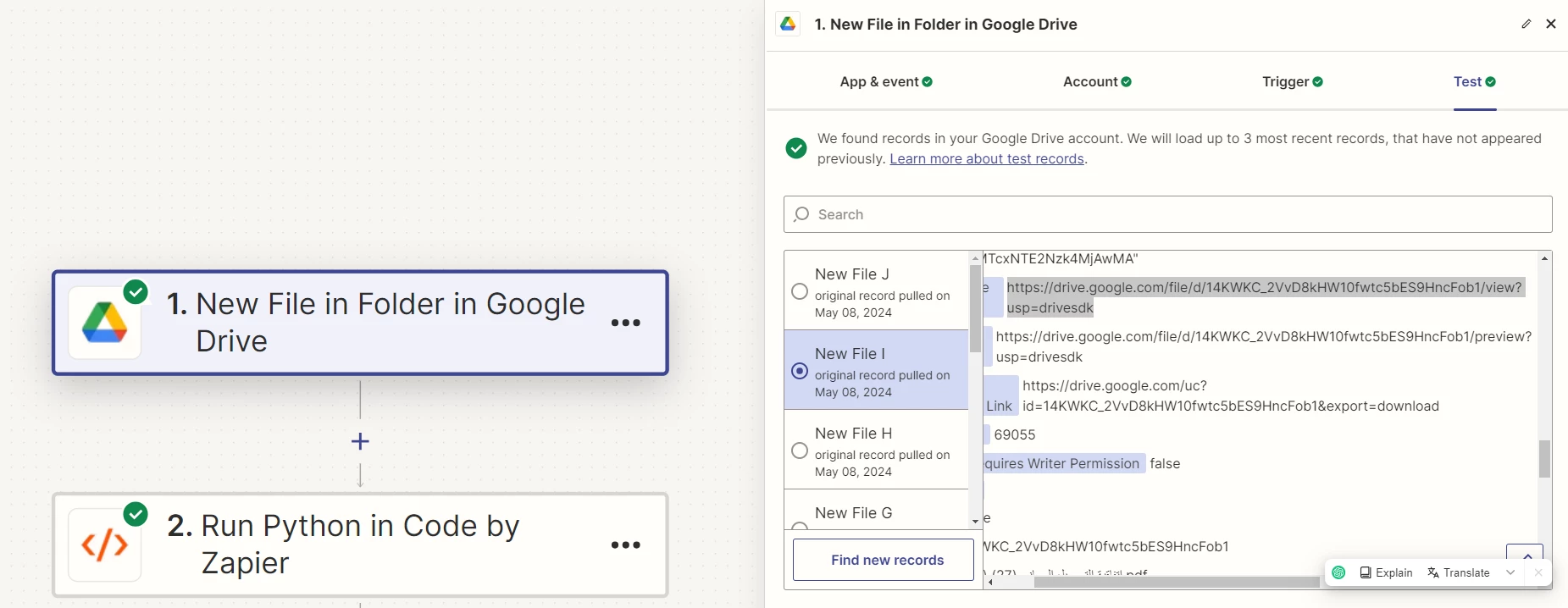This screenshot has height=608, width=1568.
Task: Click the green check on the Run Python step card
Action: point(136,514)
